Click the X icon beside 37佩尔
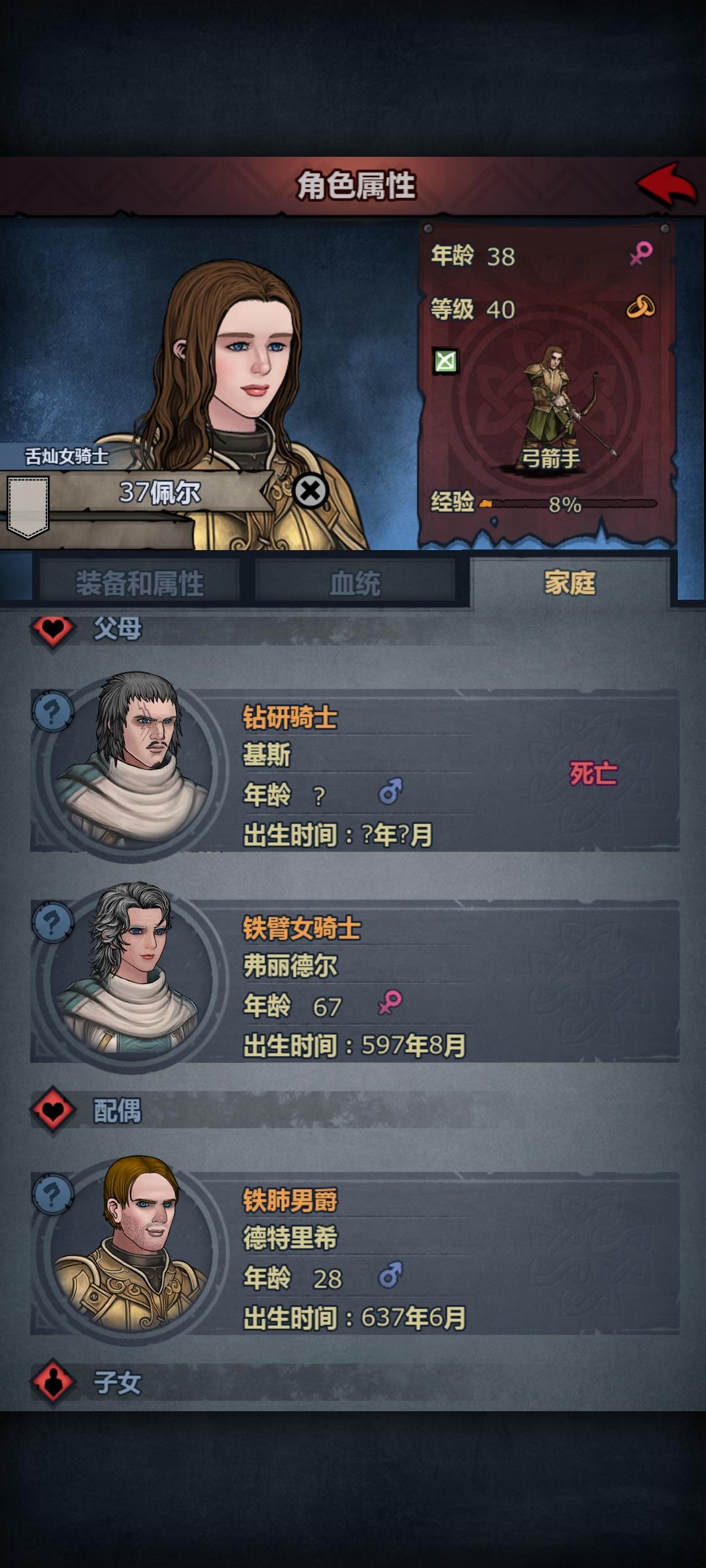The image size is (706, 1568). point(311,491)
